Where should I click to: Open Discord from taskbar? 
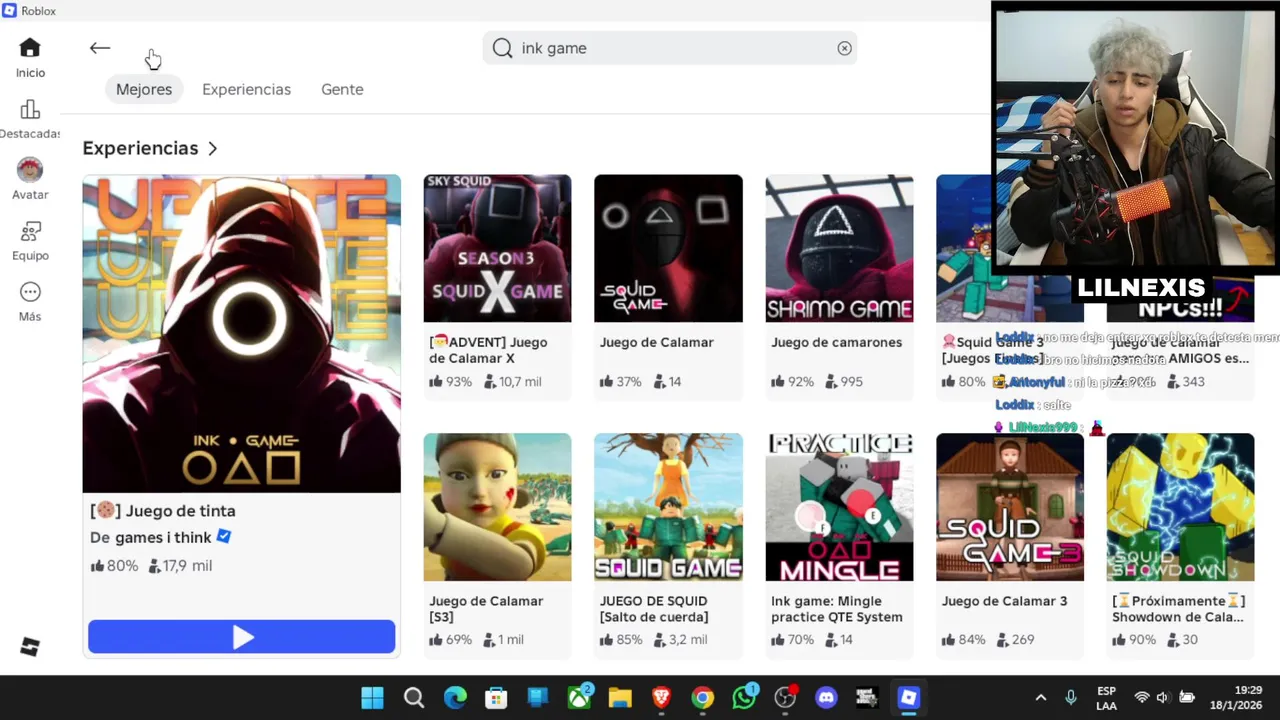pos(826,697)
